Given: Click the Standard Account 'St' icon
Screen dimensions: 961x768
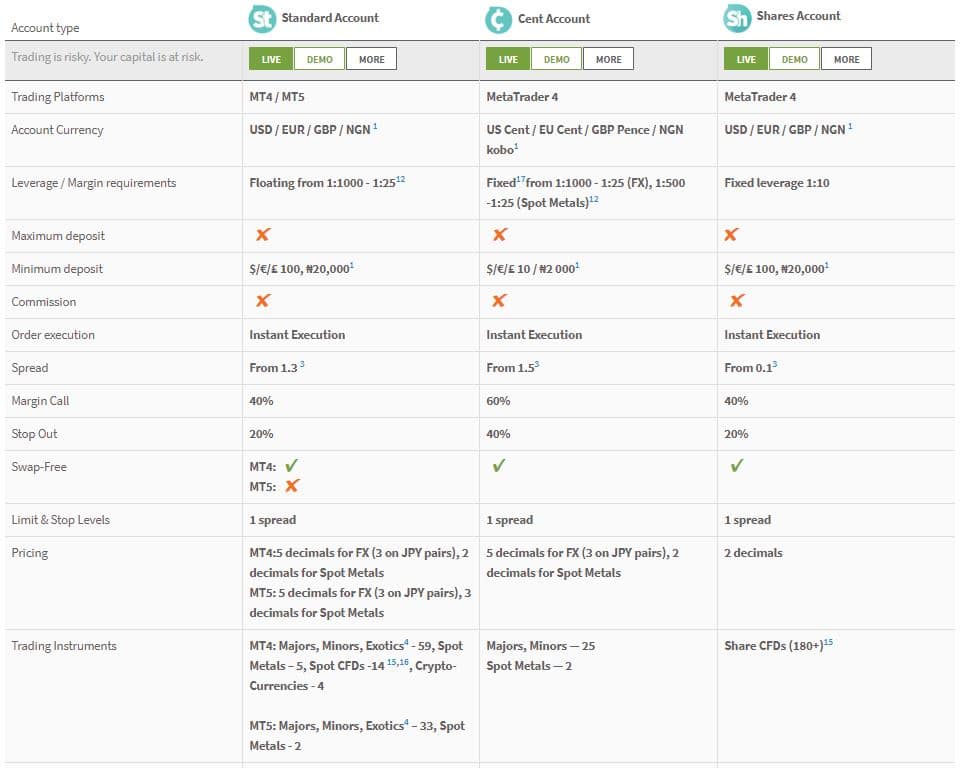Looking at the screenshot, I should 262,19.
